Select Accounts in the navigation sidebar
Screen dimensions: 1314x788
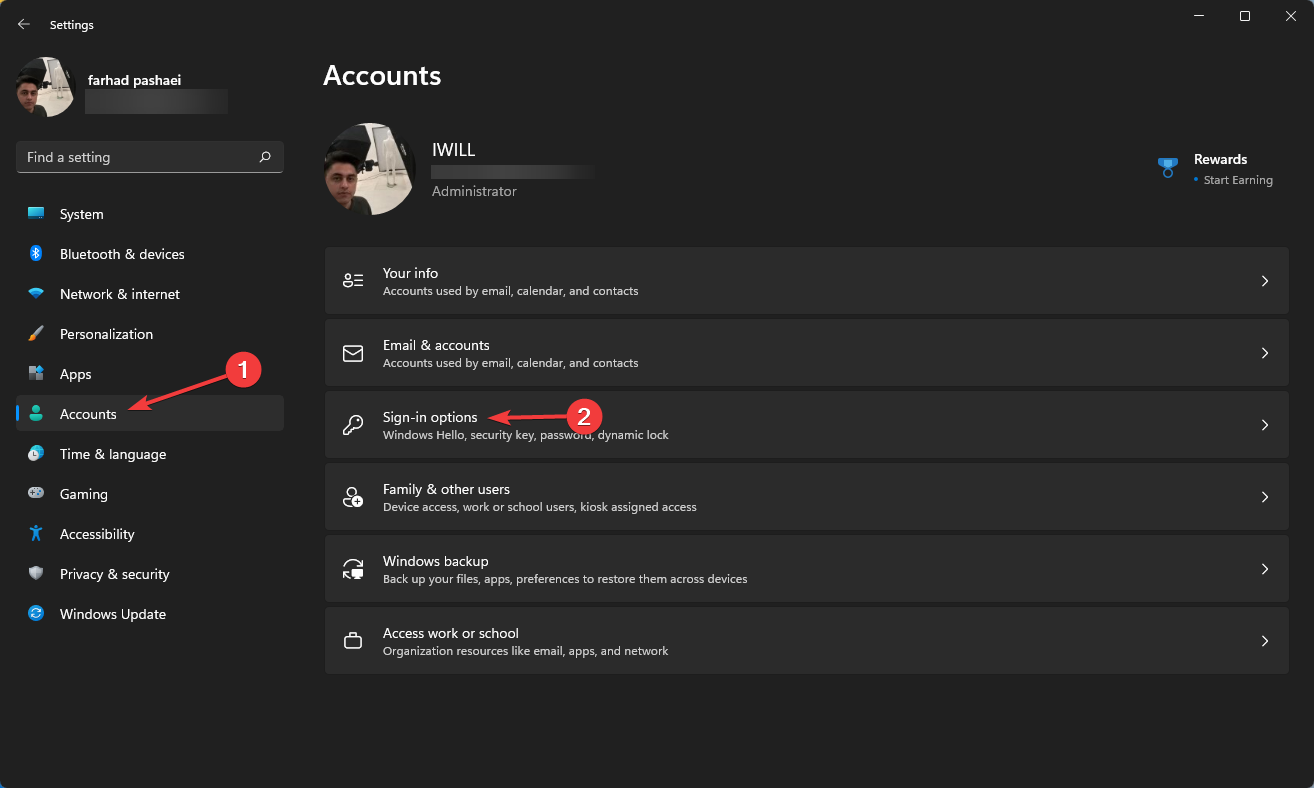[x=88, y=413]
